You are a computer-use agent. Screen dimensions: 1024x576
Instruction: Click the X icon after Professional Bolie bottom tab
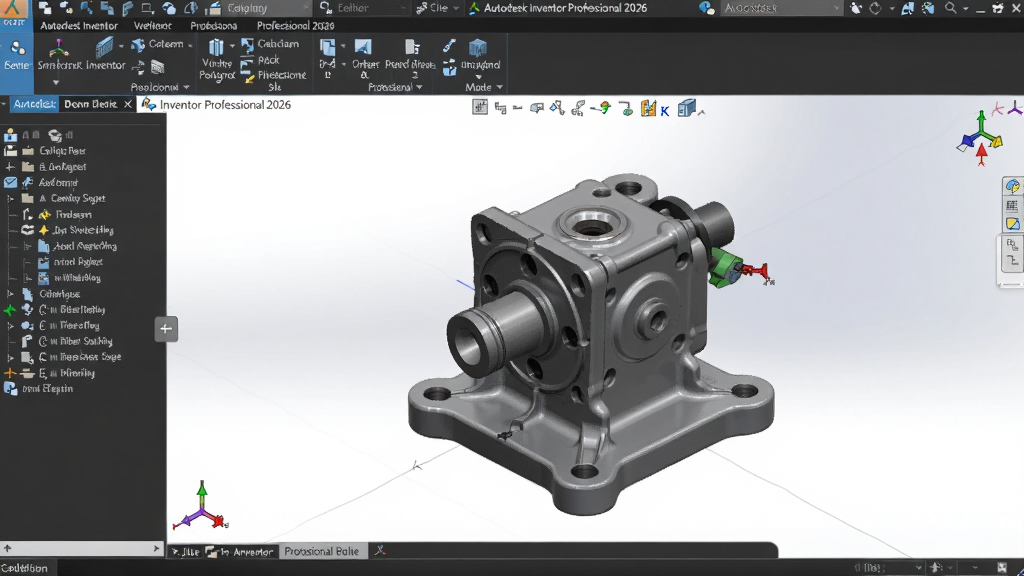379,551
